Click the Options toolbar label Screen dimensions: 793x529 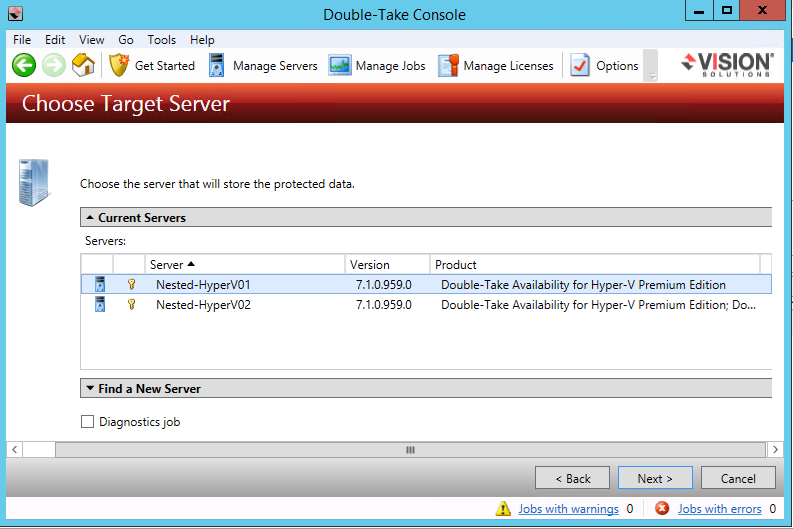pos(617,66)
